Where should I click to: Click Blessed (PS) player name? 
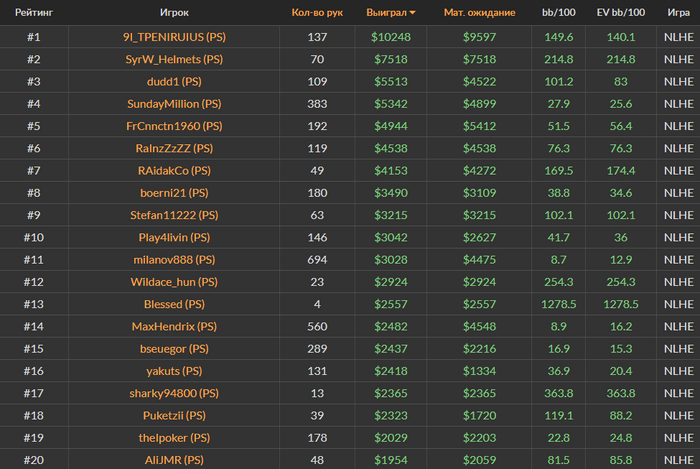tap(174, 304)
